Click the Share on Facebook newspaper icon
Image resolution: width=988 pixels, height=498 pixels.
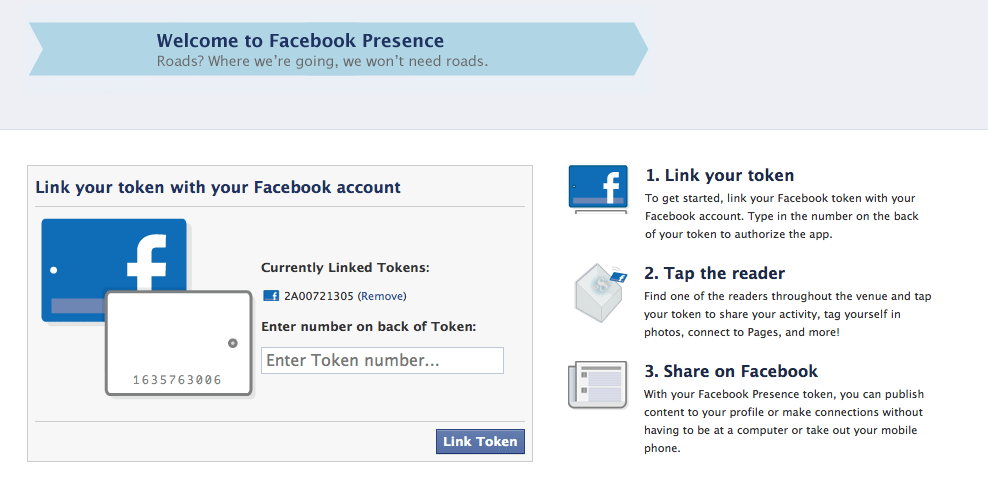tap(597, 385)
